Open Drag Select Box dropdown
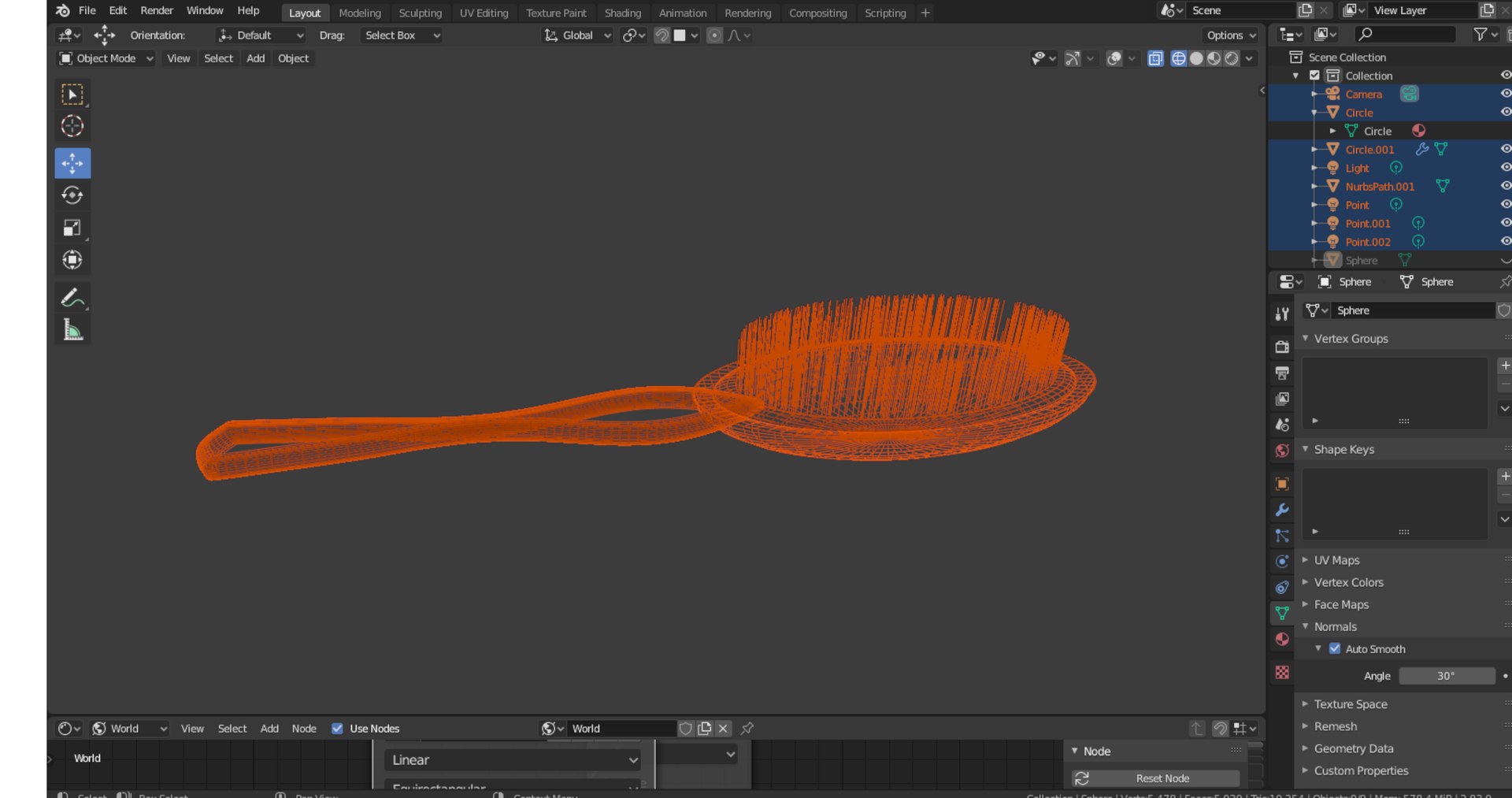Viewport: 1512px width, 798px height. click(x=402, y=35)
